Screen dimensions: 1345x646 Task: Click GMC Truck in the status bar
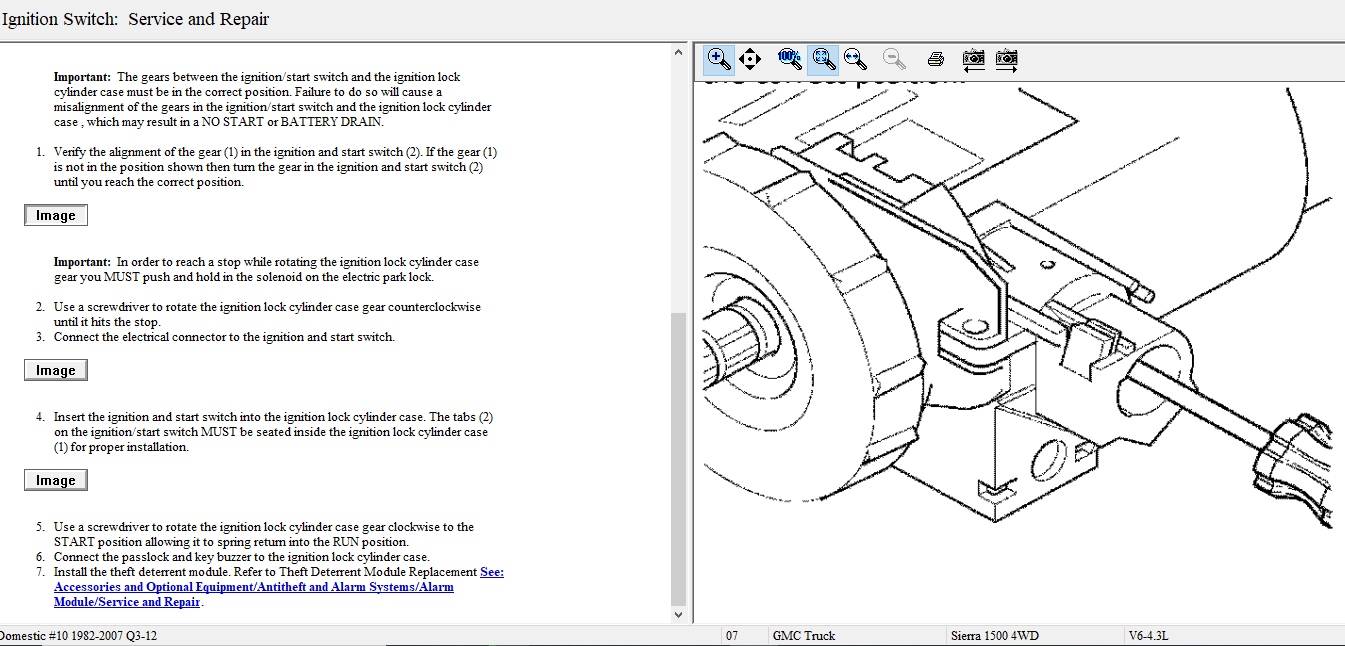coord(803,636)
